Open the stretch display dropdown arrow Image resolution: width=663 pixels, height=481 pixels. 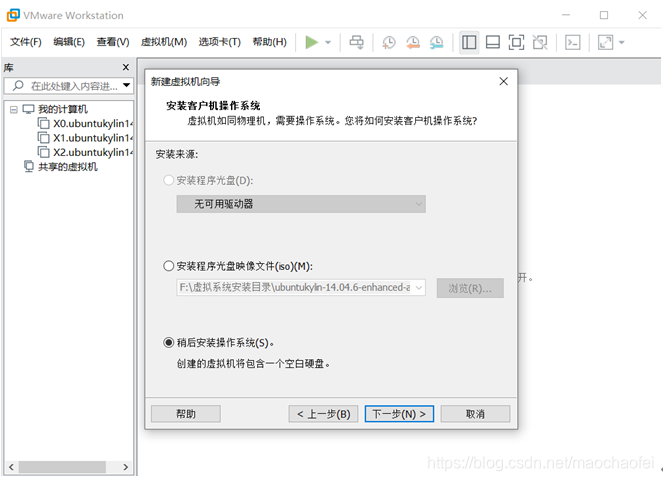click(x=622, y=42)
